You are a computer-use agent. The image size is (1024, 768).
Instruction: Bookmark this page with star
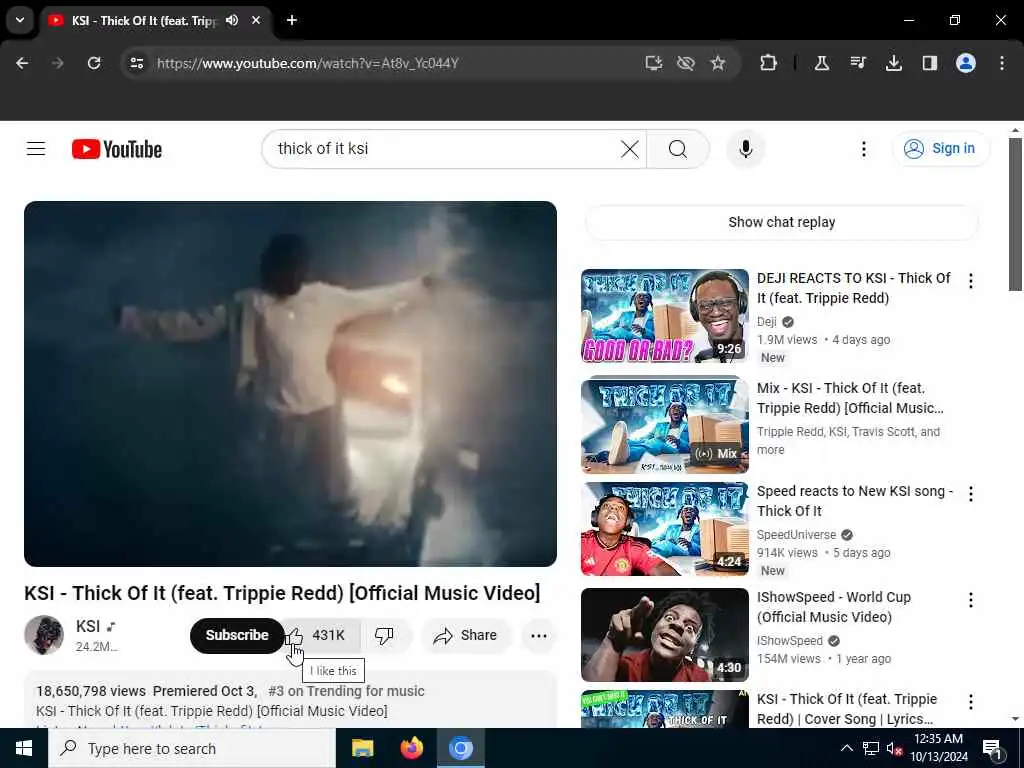coord(718,63)
